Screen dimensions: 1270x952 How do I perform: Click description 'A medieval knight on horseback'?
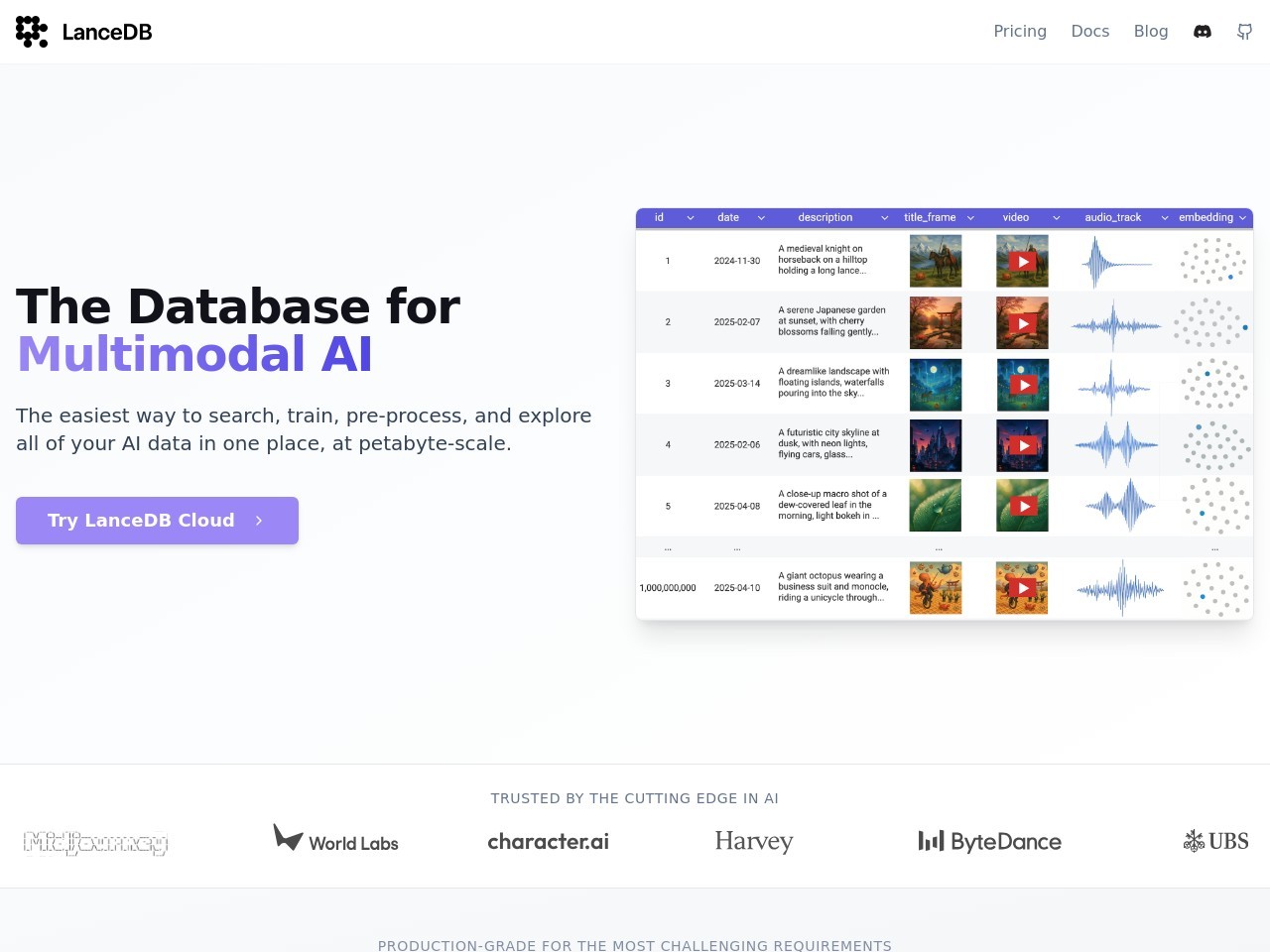tap(824, 260)
